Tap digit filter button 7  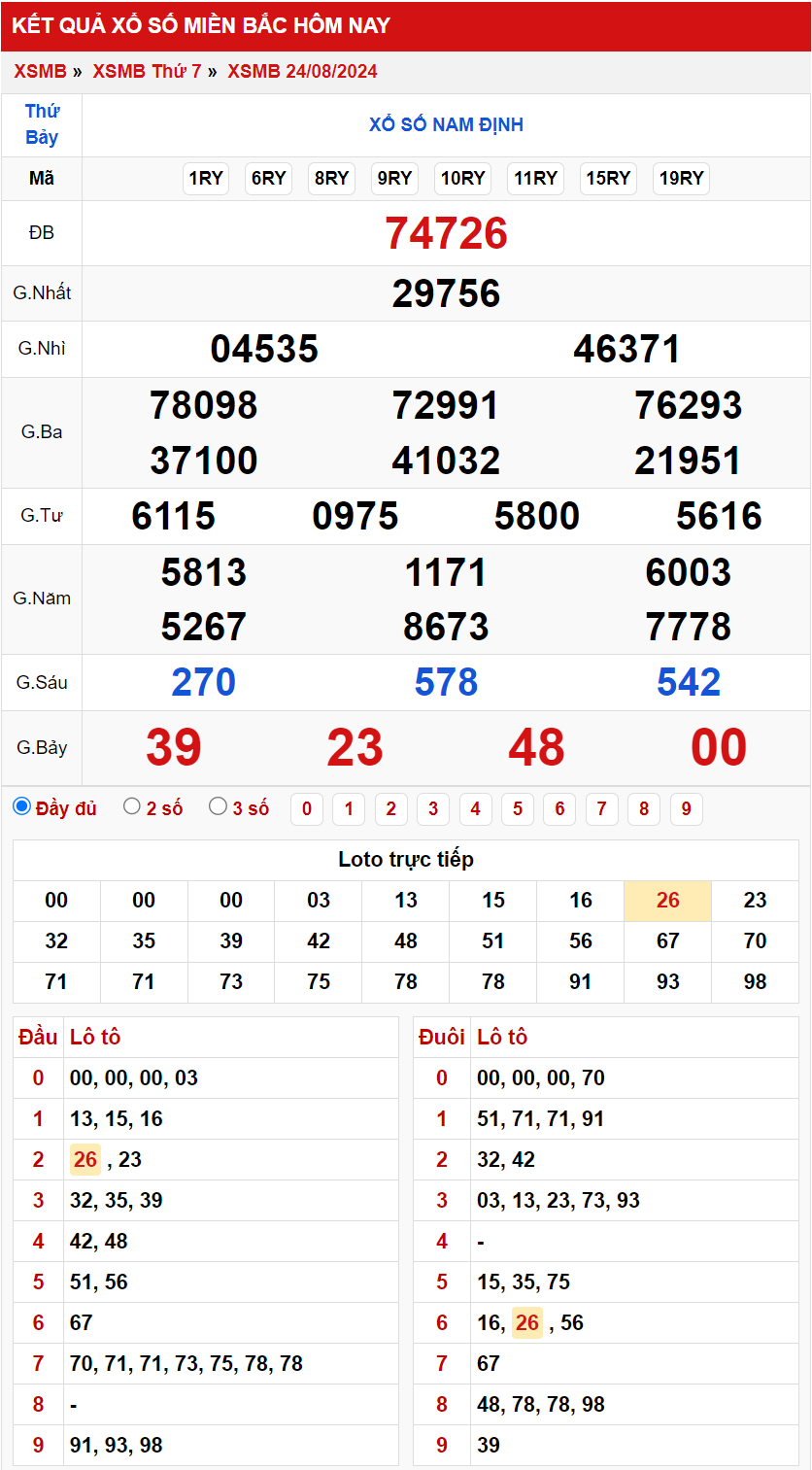click(x=602, y=809)
